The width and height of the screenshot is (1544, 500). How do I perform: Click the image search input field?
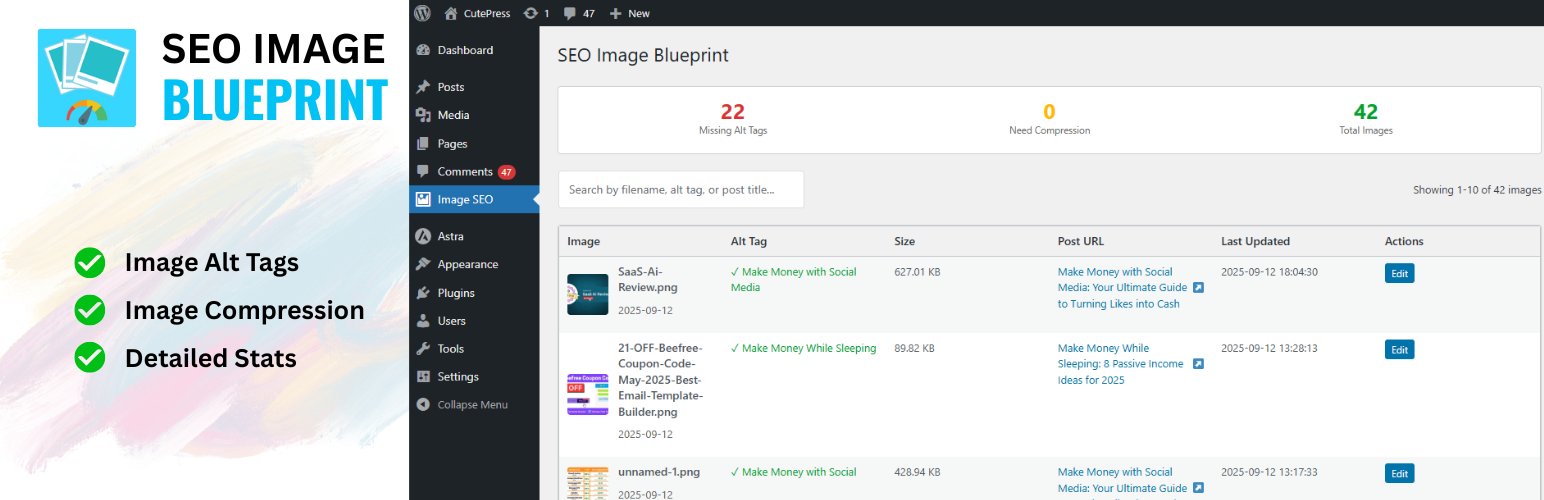coord(680,189)
